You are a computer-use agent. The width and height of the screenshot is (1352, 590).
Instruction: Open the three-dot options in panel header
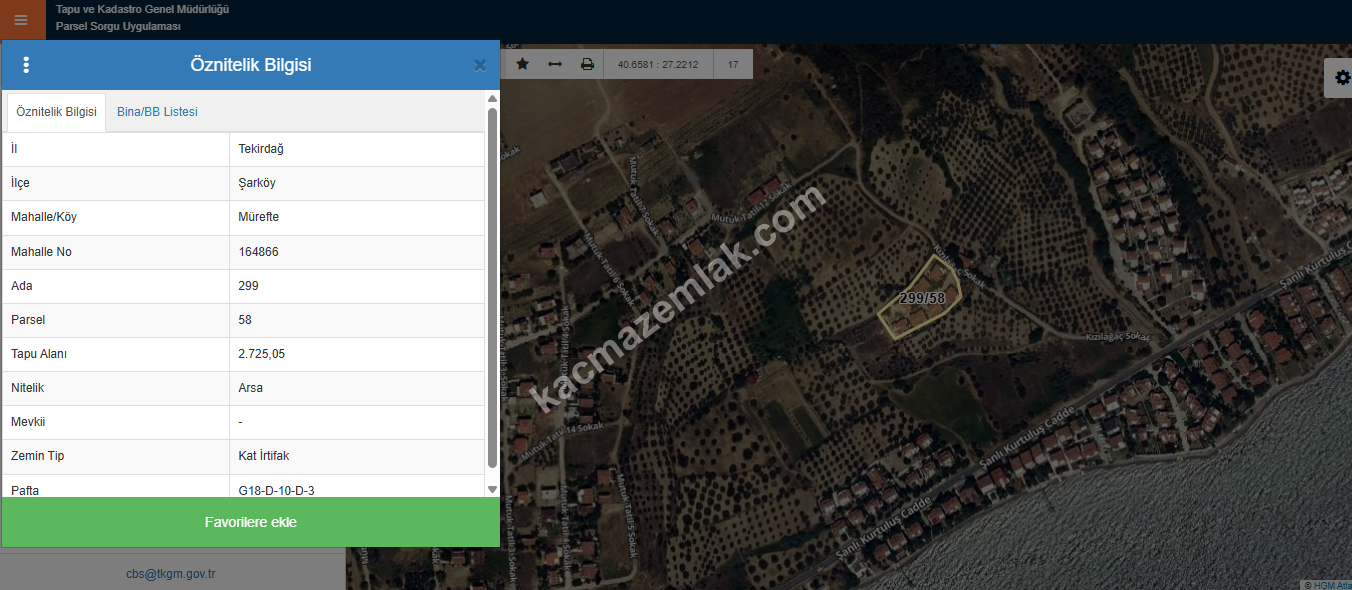pos(26,65)
